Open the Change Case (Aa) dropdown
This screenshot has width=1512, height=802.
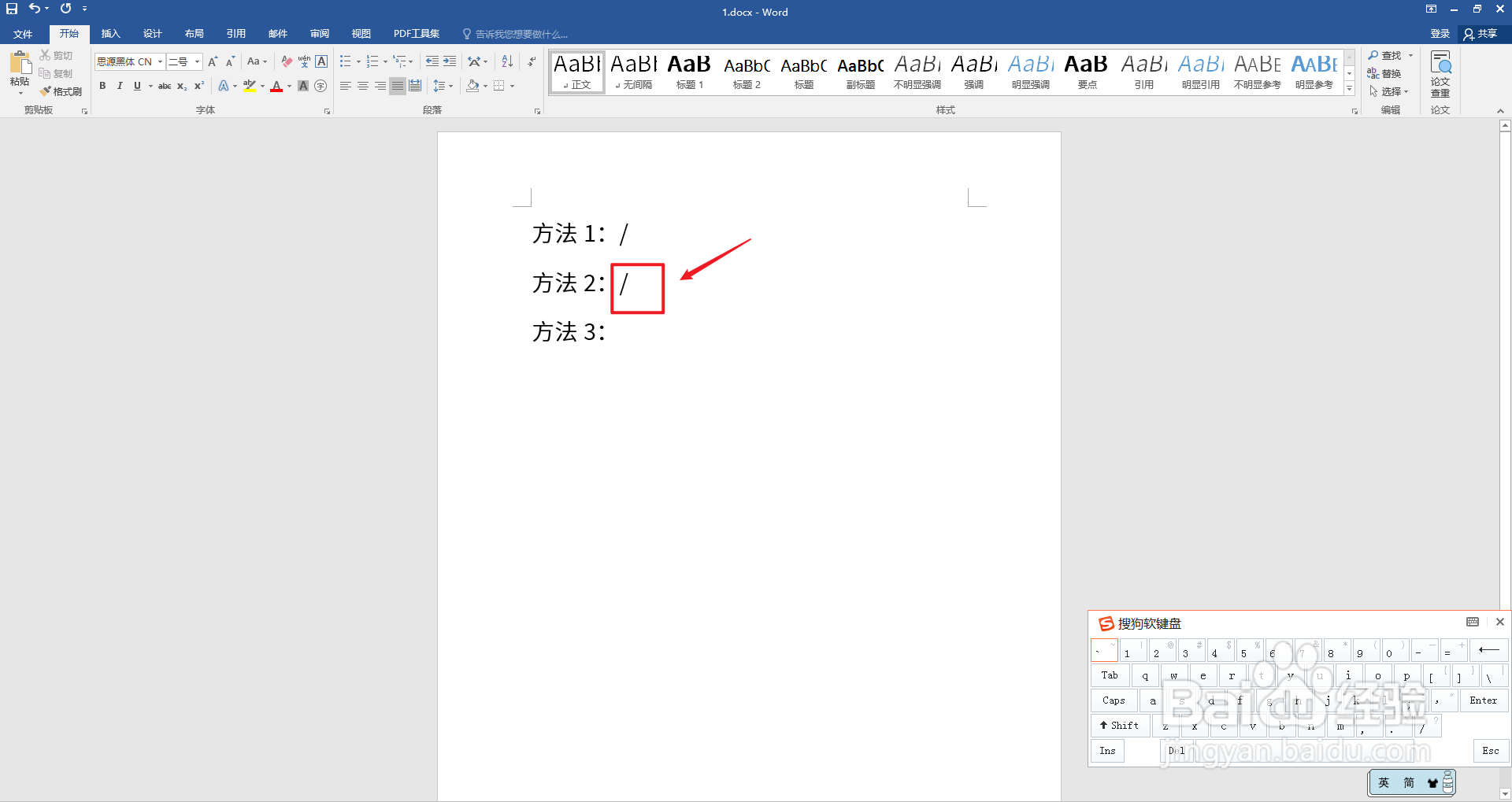tap(257, 61)
